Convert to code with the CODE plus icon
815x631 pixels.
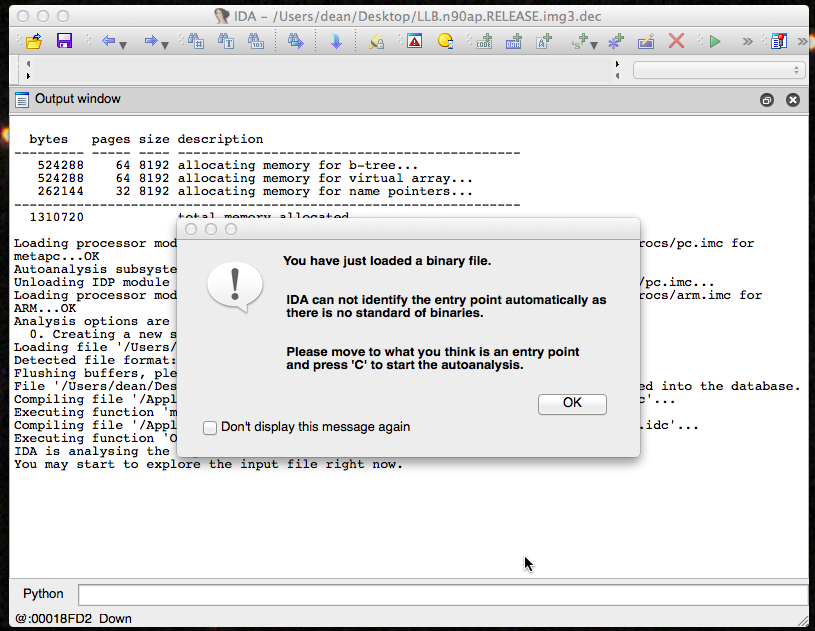pos(484,41)
